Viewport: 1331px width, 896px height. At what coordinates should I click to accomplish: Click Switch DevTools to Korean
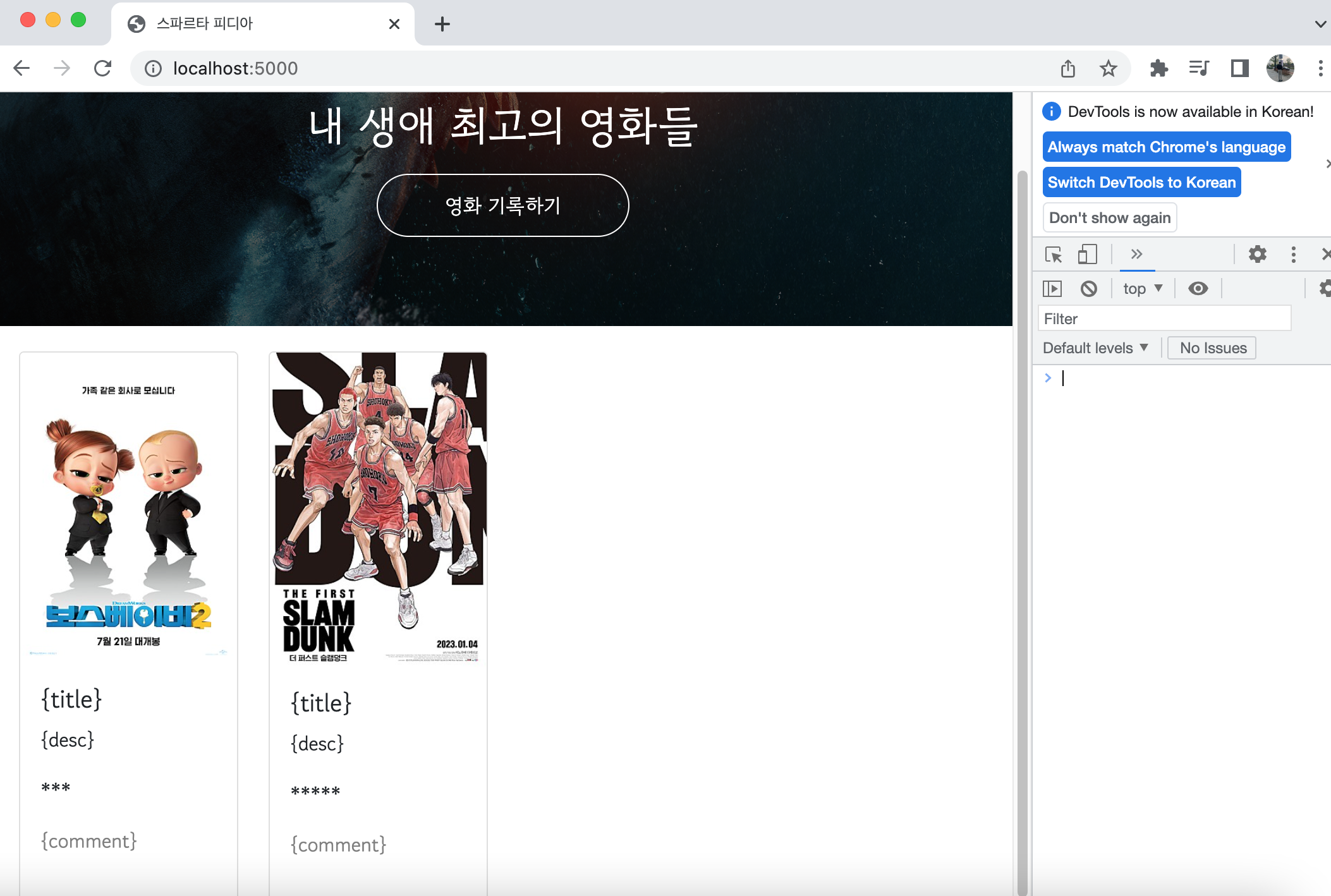(1141, 182)
